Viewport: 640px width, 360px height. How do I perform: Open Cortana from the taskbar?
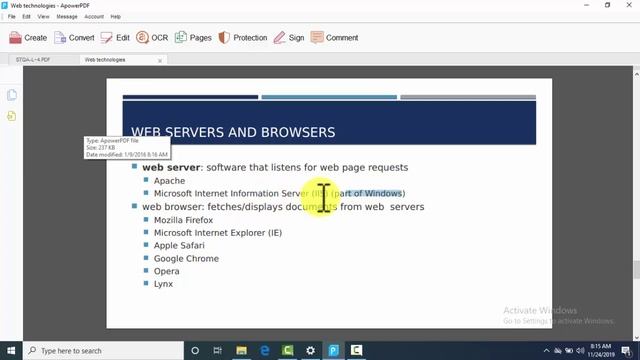pos(195,351)
